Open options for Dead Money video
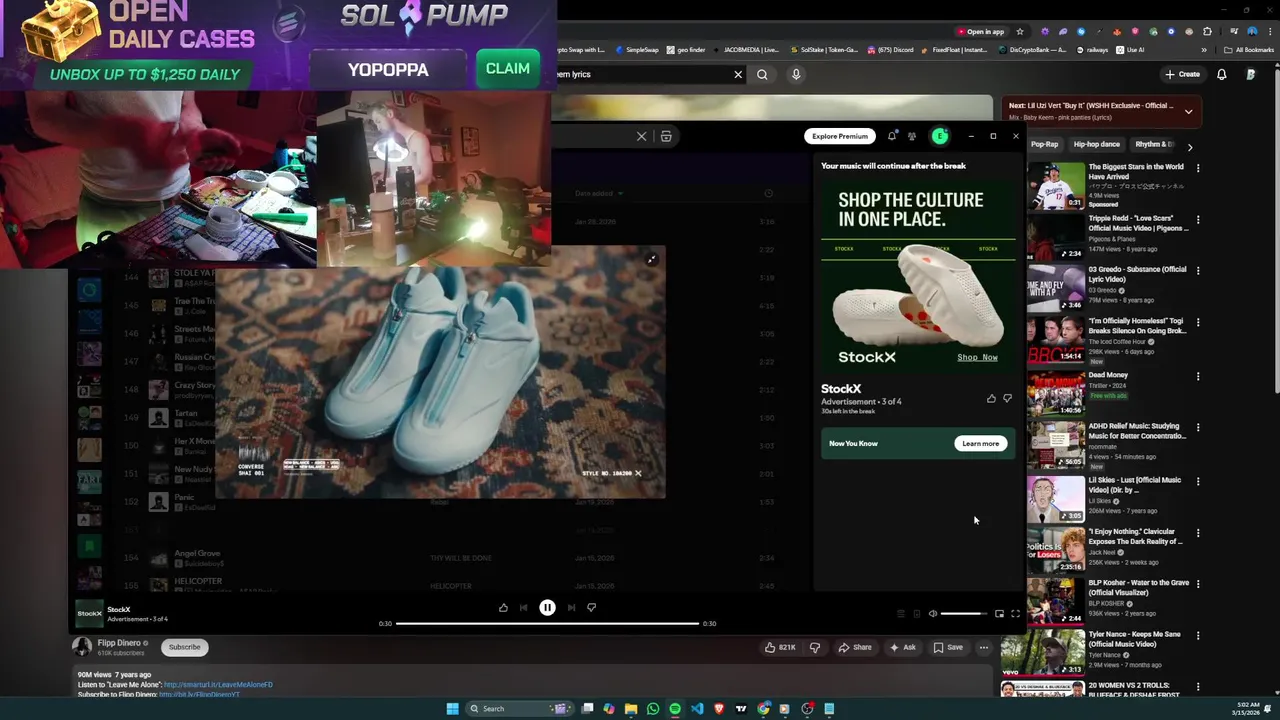The width and height of the screenshot is (1280, 720). pos(1198,377)
